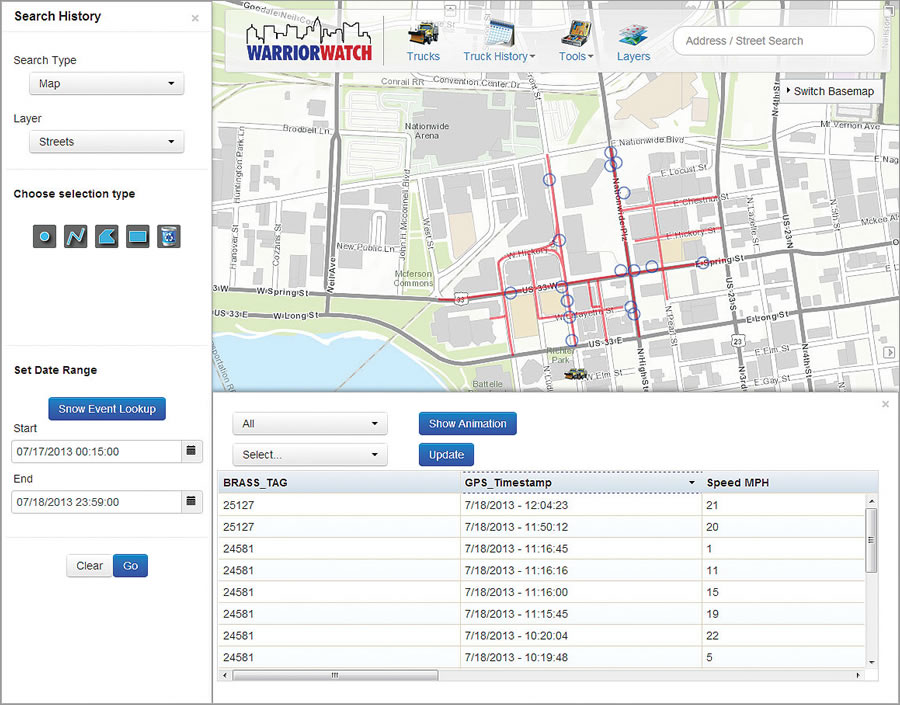Click the Address / Street Search field
Viewport: 900px width, 705px height.
(x=773, y=41)
